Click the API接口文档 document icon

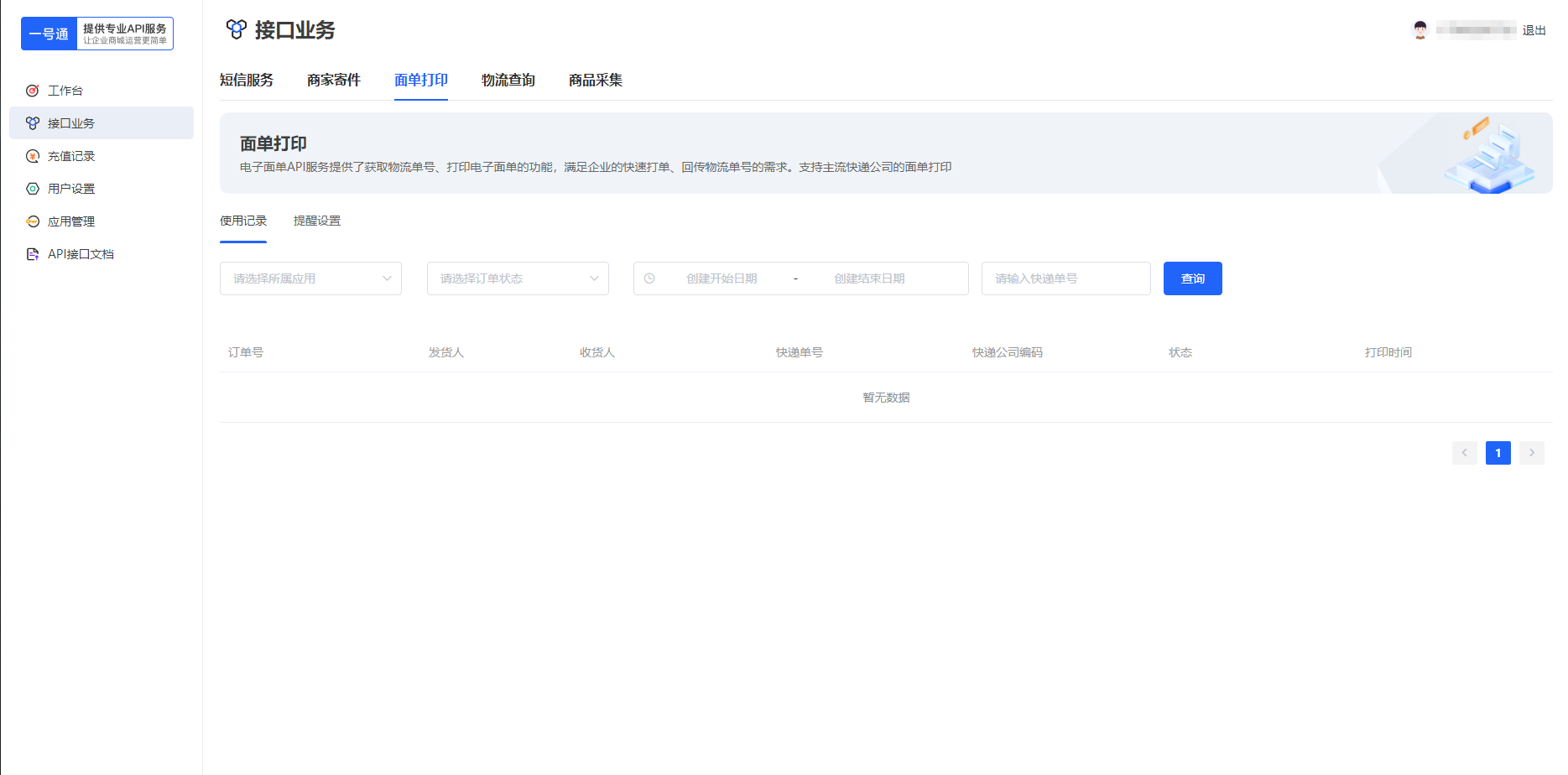(33, 254)
